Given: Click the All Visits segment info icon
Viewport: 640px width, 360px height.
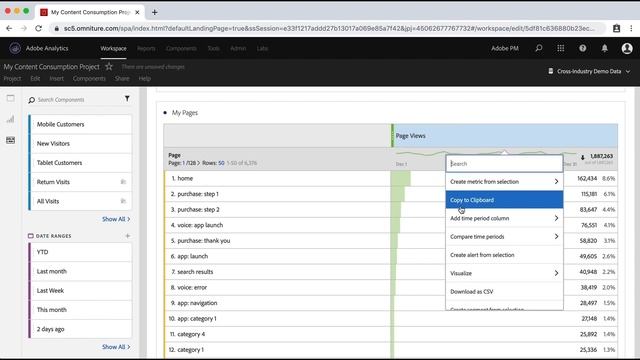Looking at the screenshot, I should [123, 201].
